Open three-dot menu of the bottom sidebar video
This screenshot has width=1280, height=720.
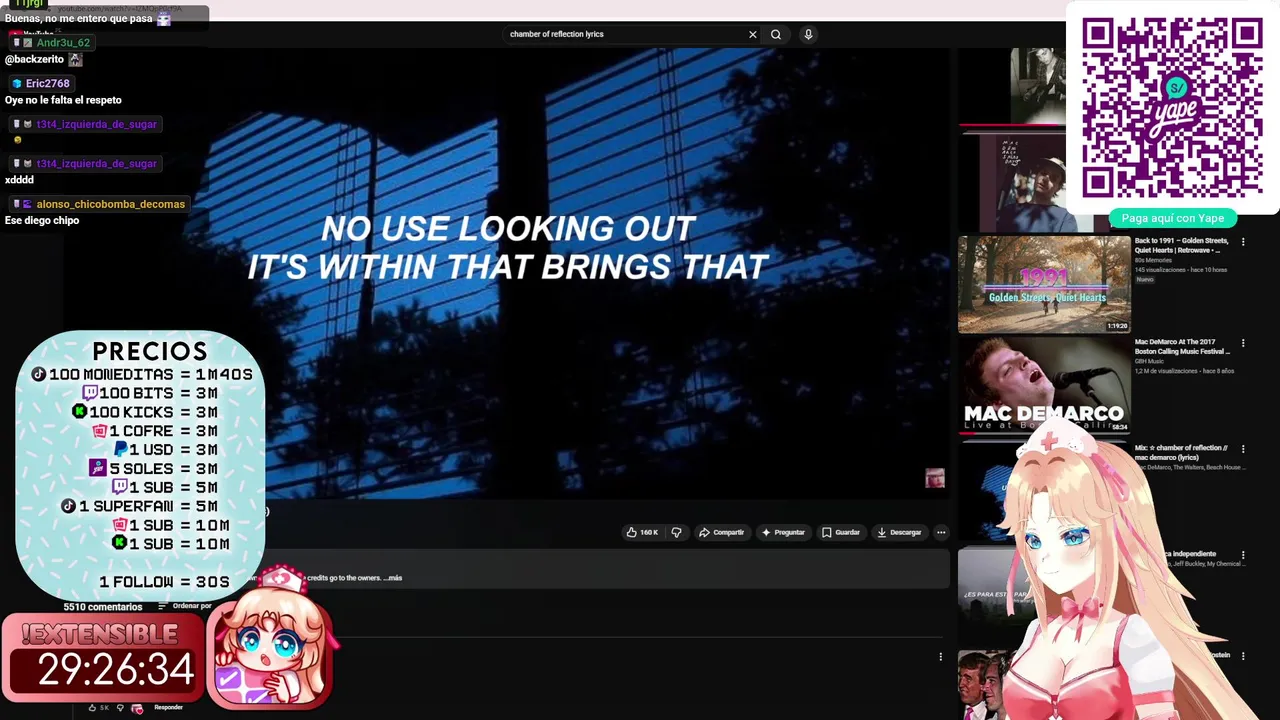(1243, 656)
